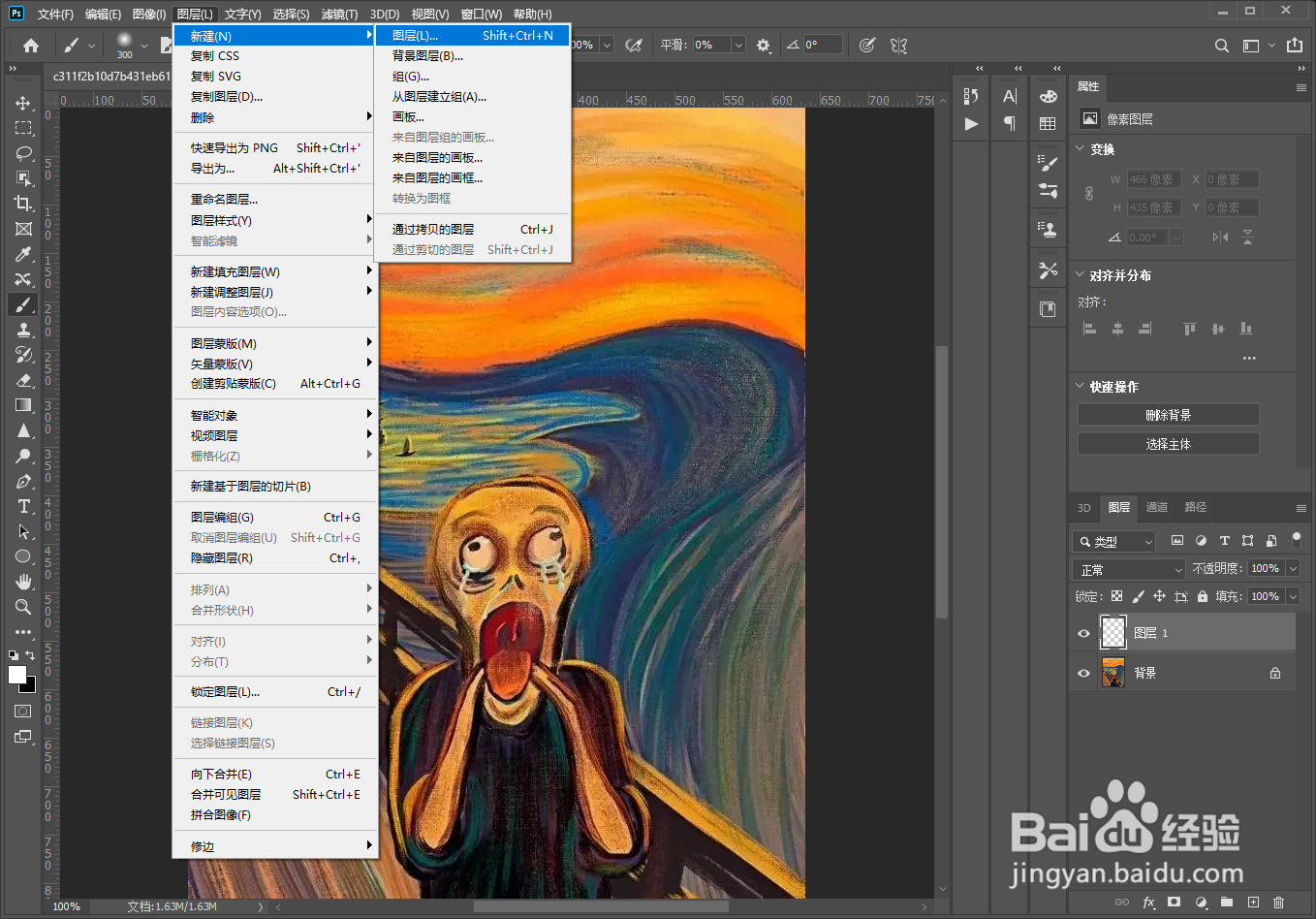Toggle lock position icon

coord(1159,596)
